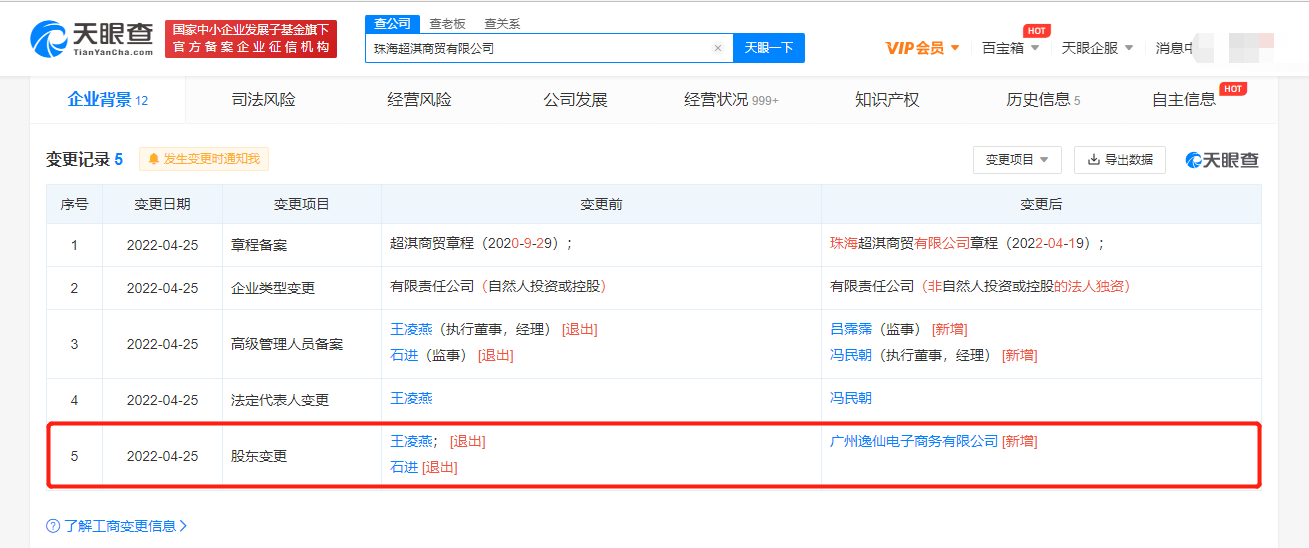1309x548 pixels.
Task: Click the question mark icon beside 了解工商变更信息
Action: [x=53, y=526]
